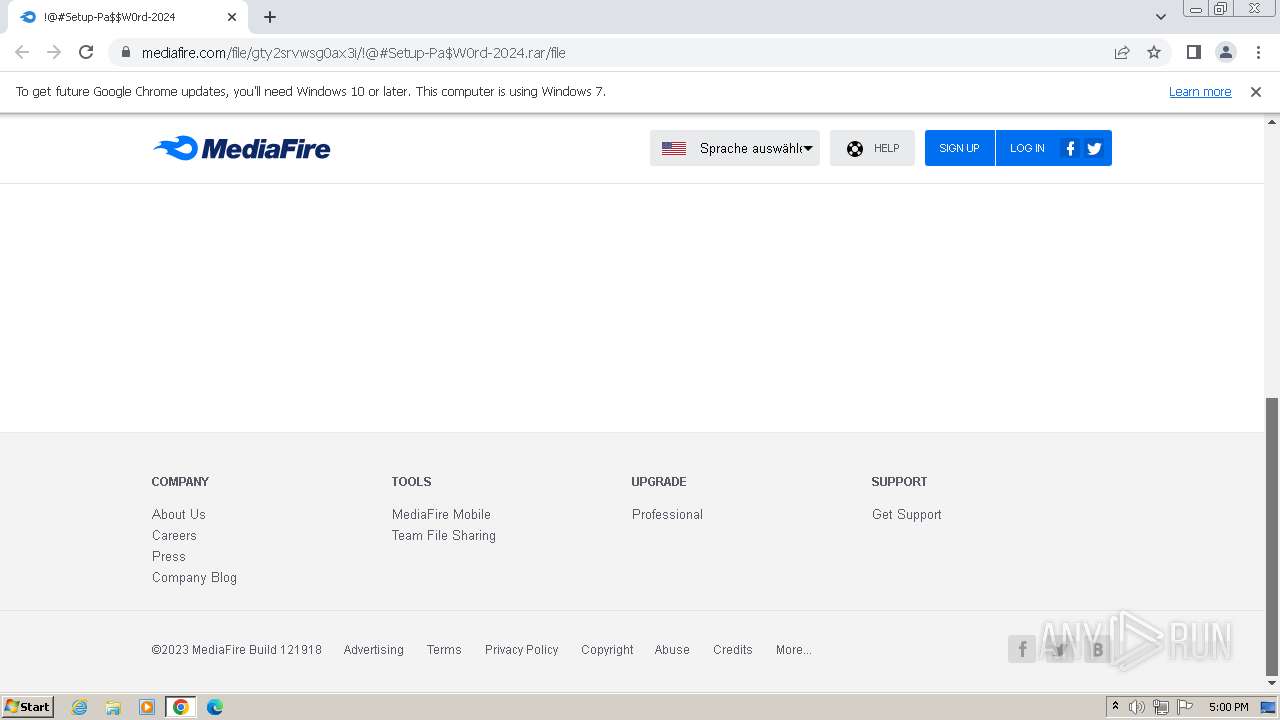Click the network tray icon
The image size is (1280, 720).
(1161, 707)
